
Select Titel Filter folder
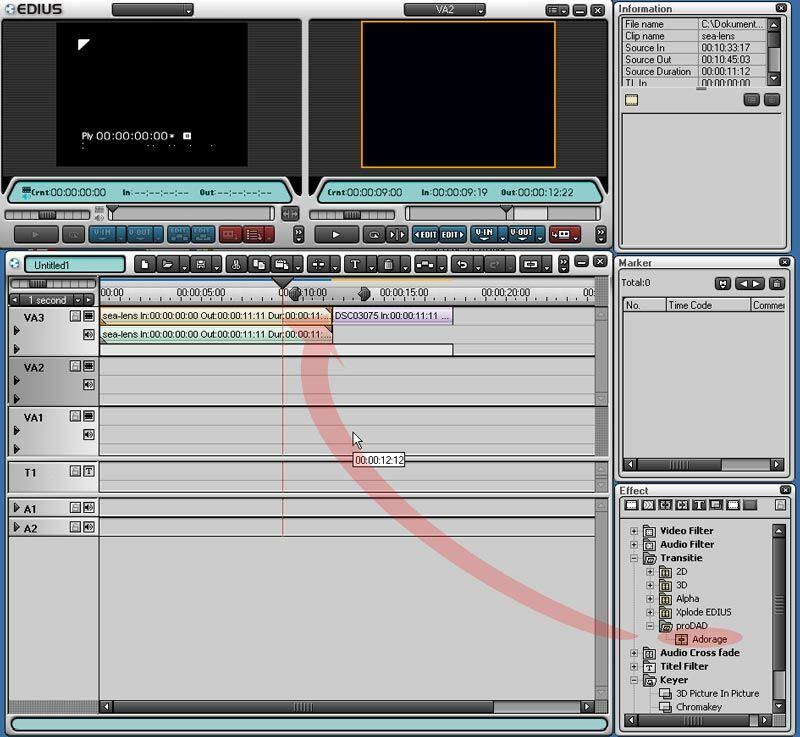[x=684, y=667]
